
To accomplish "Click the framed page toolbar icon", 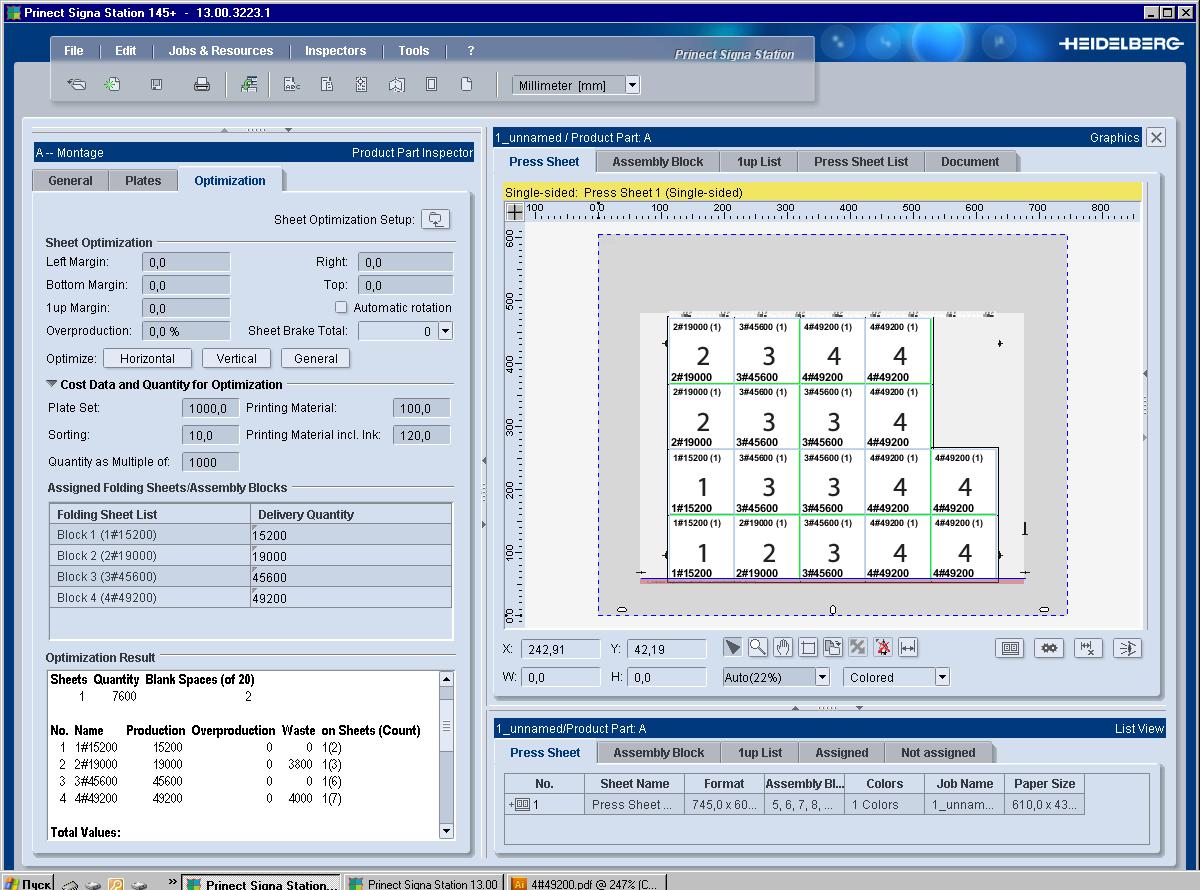I will [x=431, y=85].
